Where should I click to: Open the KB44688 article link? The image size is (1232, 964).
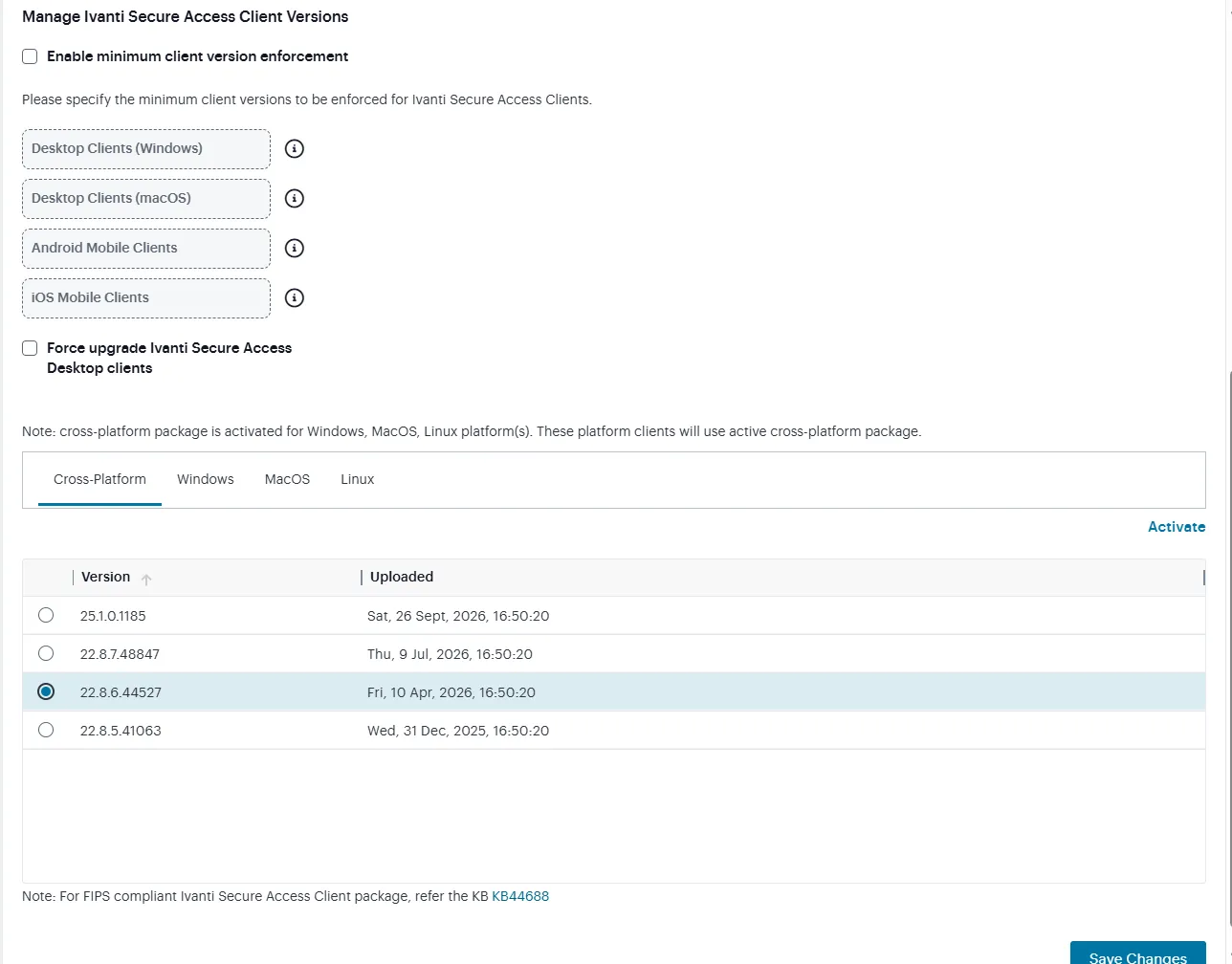(520, 896)
